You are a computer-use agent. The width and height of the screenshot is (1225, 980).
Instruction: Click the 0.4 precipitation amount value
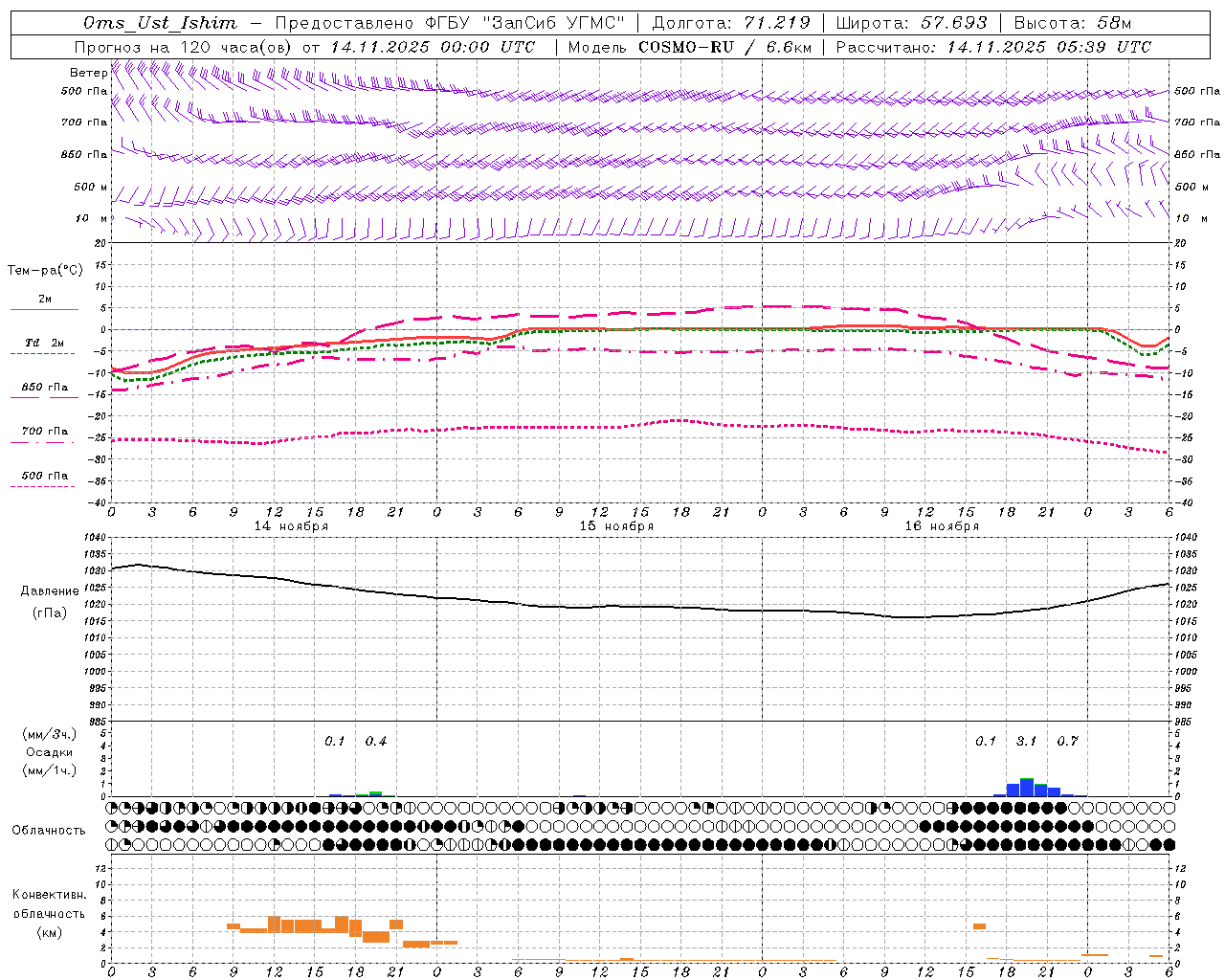coord(376,741)
